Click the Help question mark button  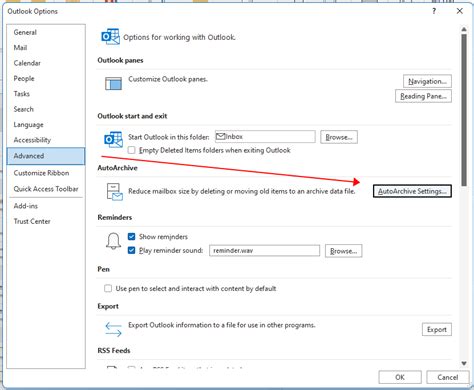coord(434,11)
